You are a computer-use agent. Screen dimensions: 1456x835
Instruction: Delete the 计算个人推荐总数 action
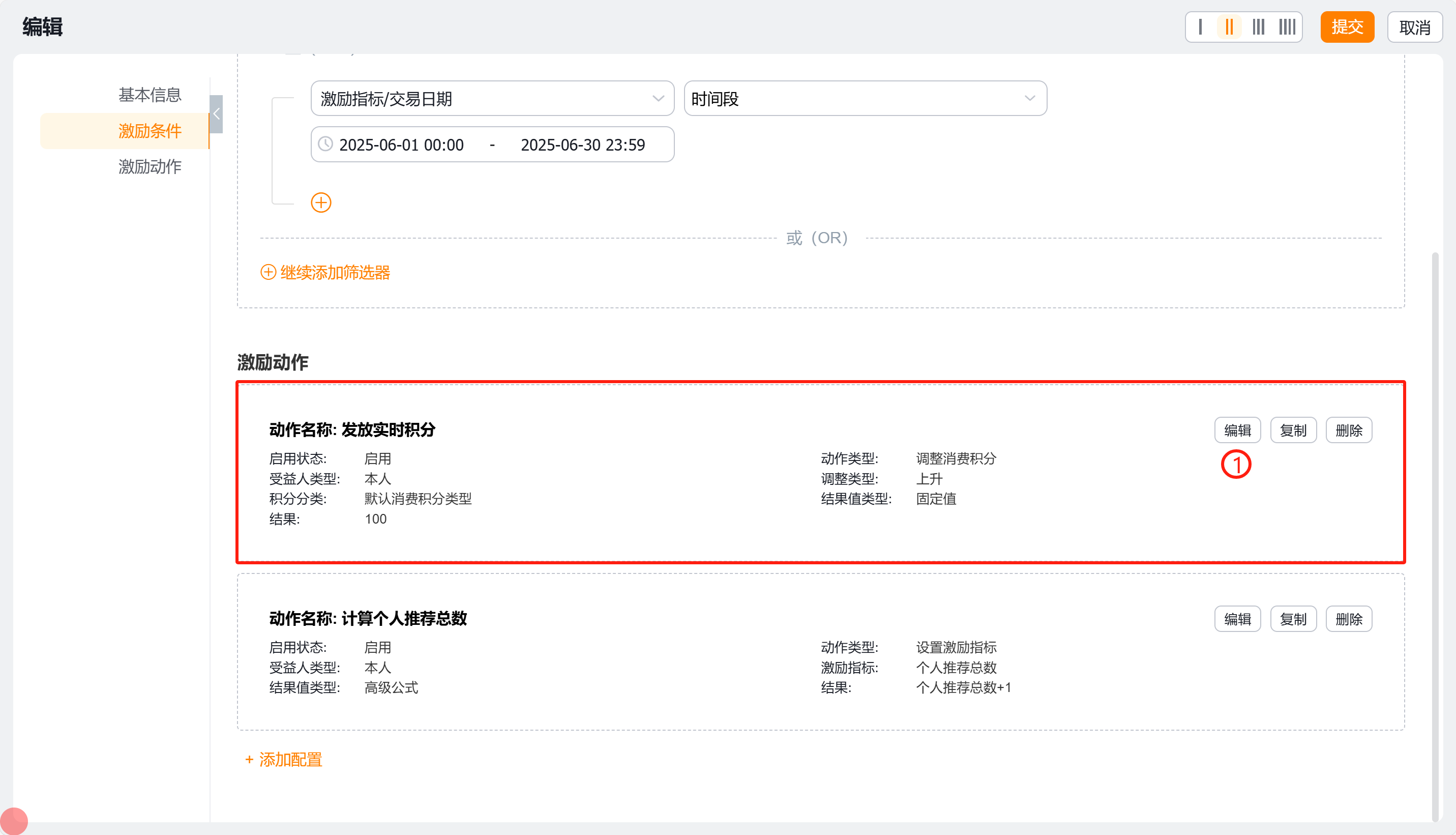coord(1348,619)
